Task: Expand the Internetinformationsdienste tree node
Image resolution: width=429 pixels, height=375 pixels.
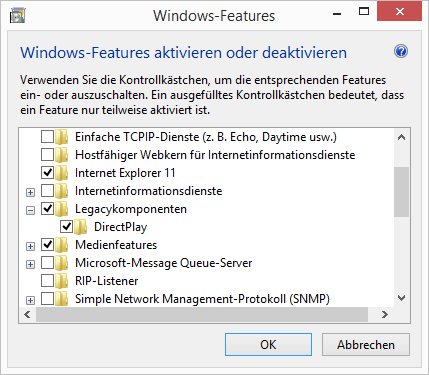Action: tap(30, 192)
